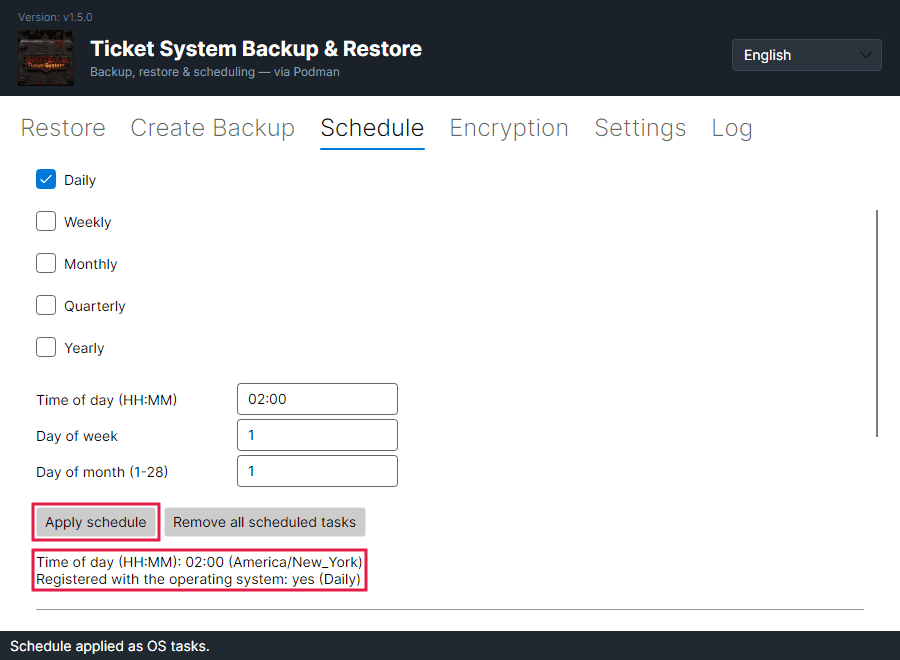
Task: Click the 'Registered with the operating system' line
Action: (198, 579)
